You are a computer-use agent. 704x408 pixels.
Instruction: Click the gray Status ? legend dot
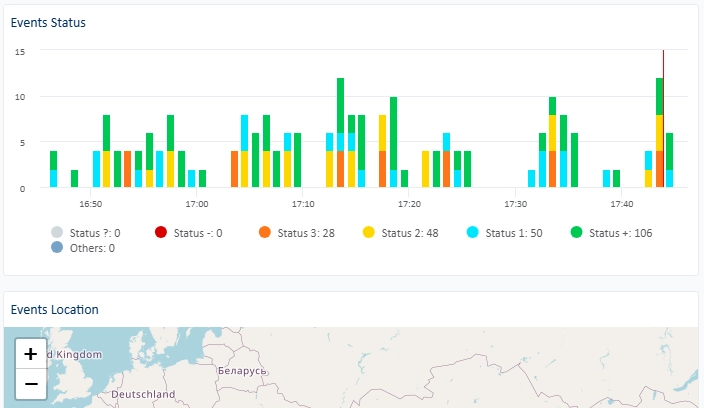pos(57,232)
